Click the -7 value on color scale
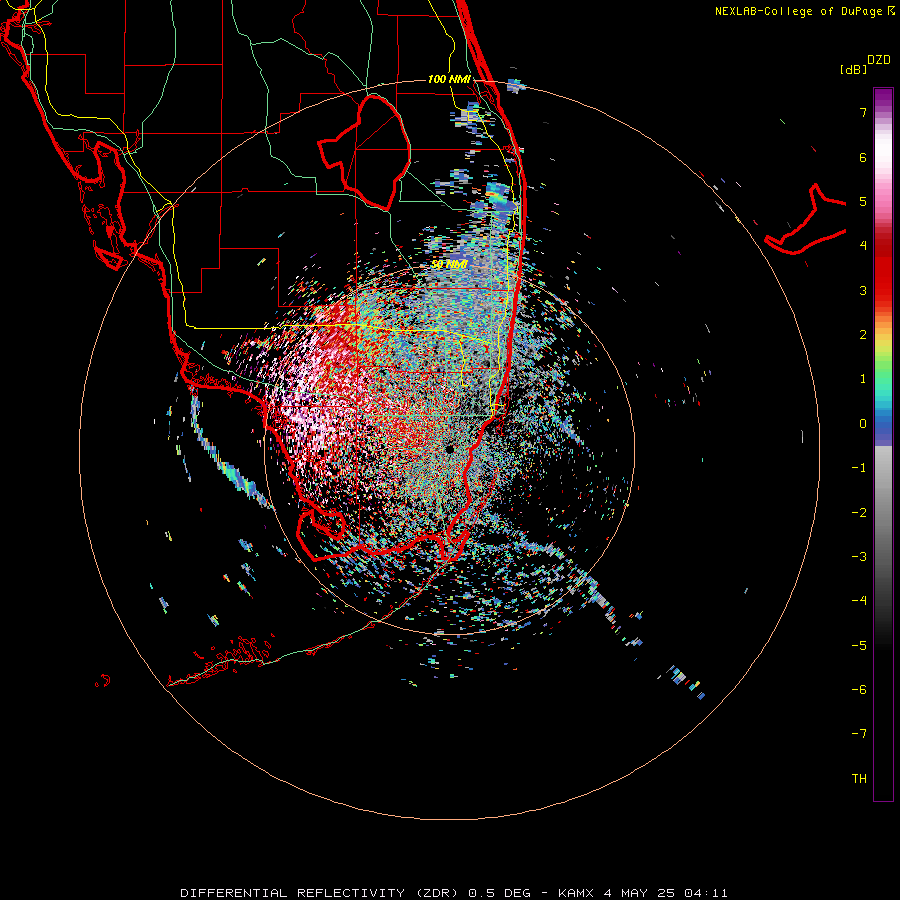Image resolution: width=900 pixels, height=900 pixels. coord(859,734)
